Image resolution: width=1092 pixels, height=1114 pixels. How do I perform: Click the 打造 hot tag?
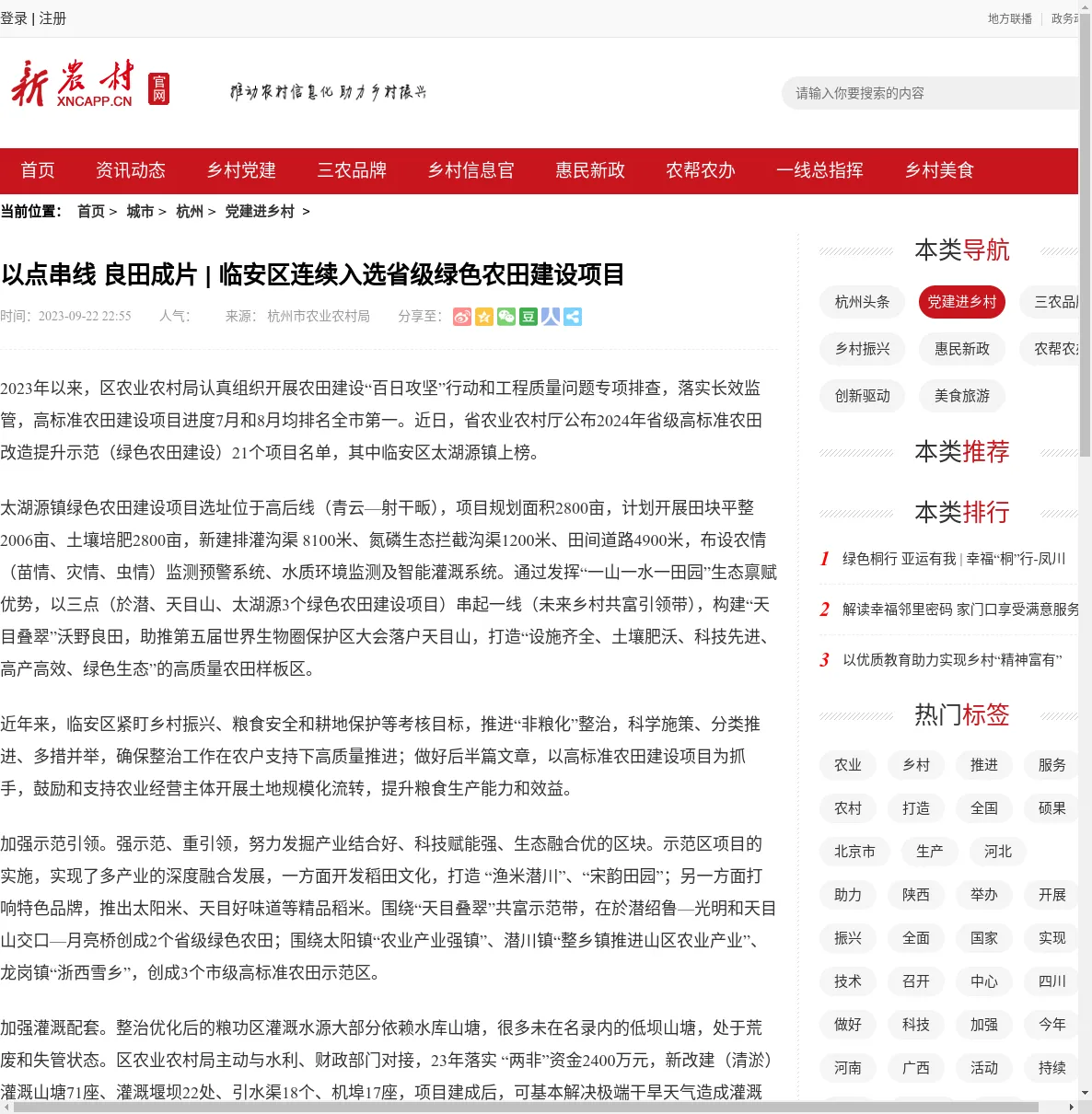pos(916,808)
